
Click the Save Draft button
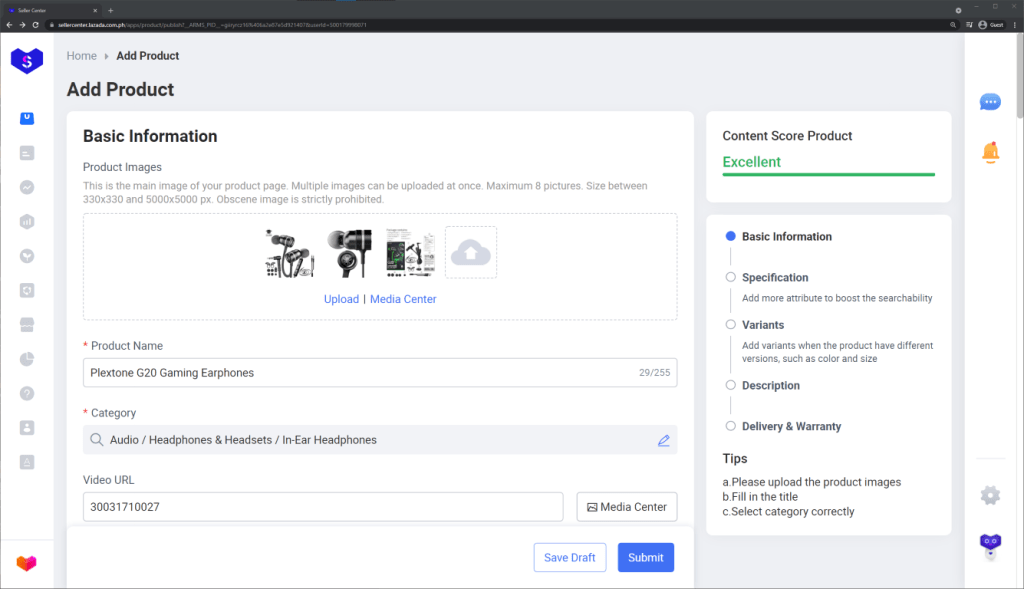coord(570,557)
